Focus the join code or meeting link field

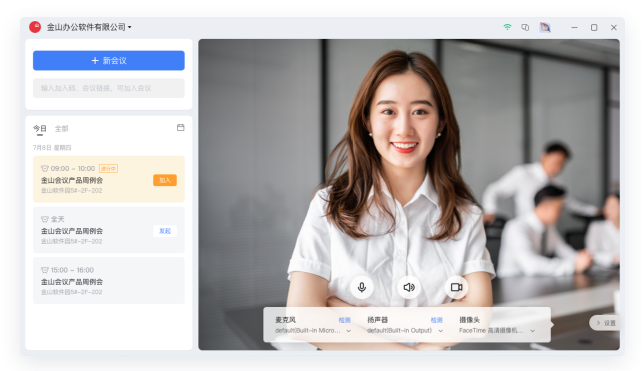(109, 88)
